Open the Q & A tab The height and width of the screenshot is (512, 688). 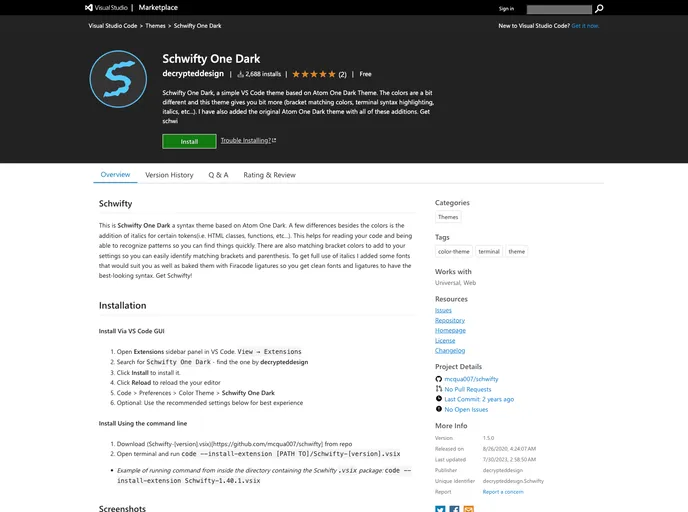click(218, 175)
